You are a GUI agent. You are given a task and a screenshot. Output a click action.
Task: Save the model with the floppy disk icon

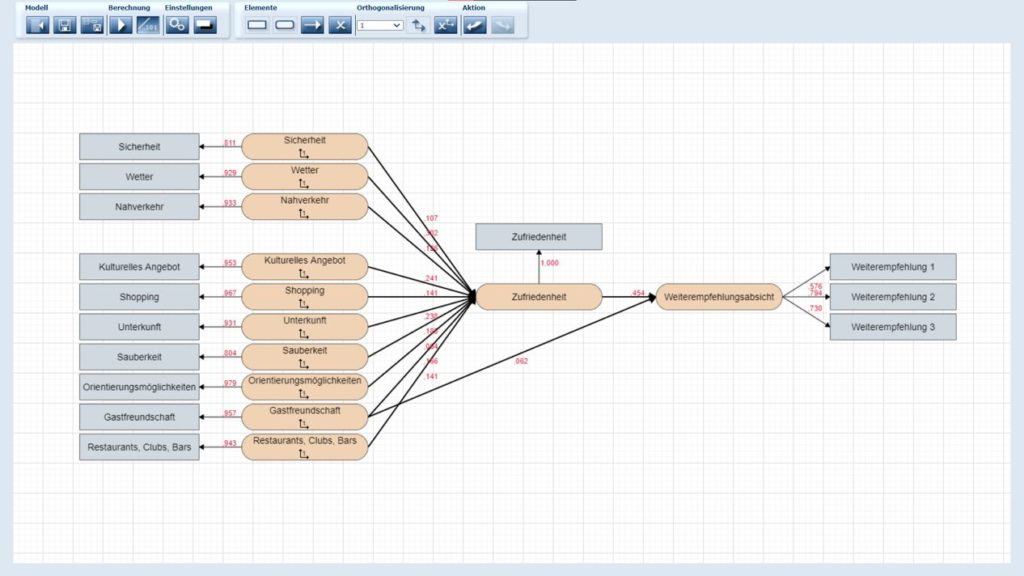[x=65, y=25]
